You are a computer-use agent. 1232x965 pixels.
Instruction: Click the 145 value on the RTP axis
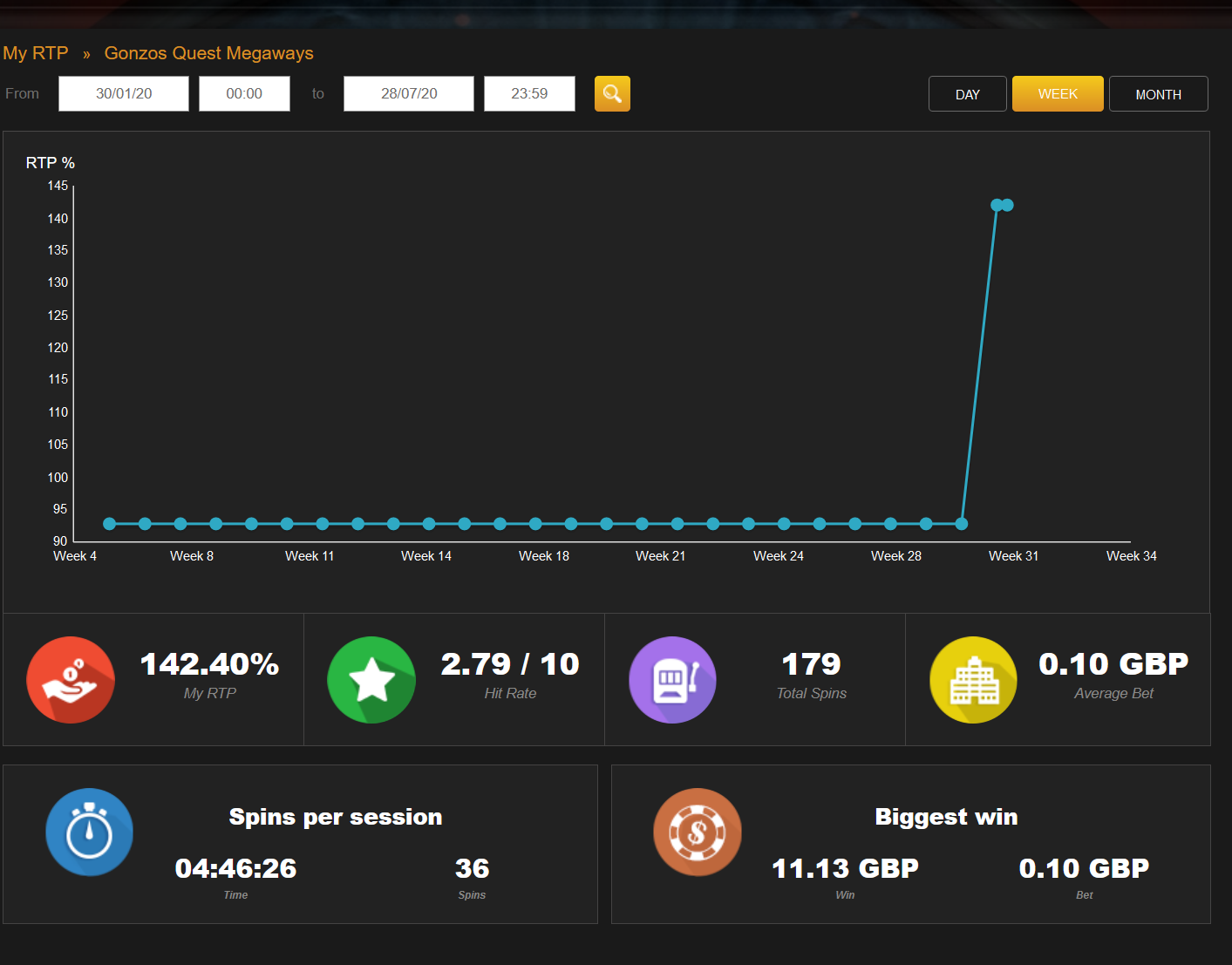coord(58,186)
